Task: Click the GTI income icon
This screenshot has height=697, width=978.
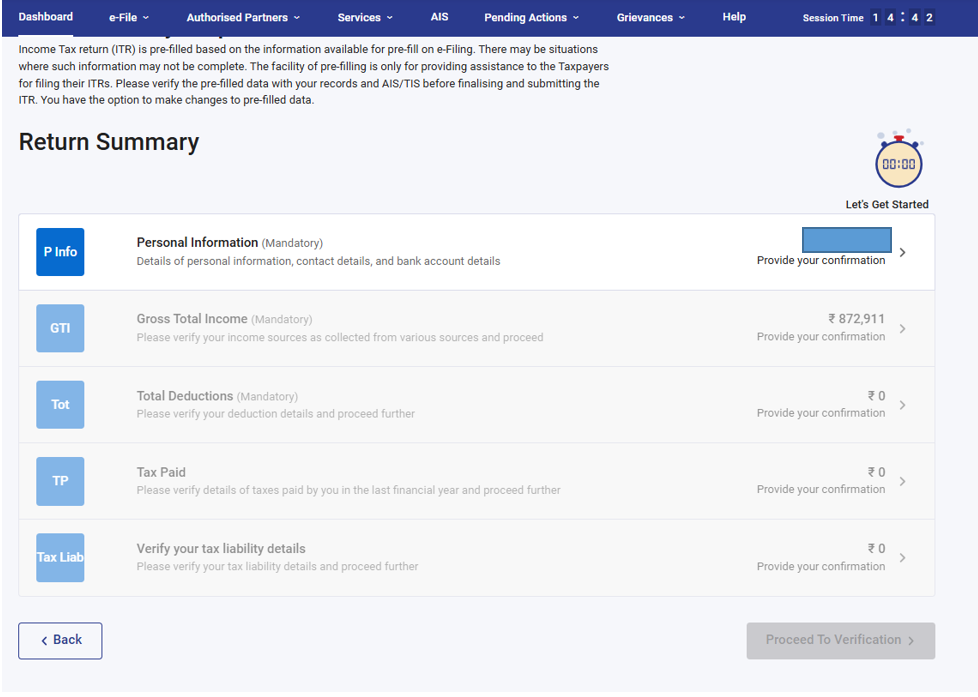Action: tap(60, 328)
